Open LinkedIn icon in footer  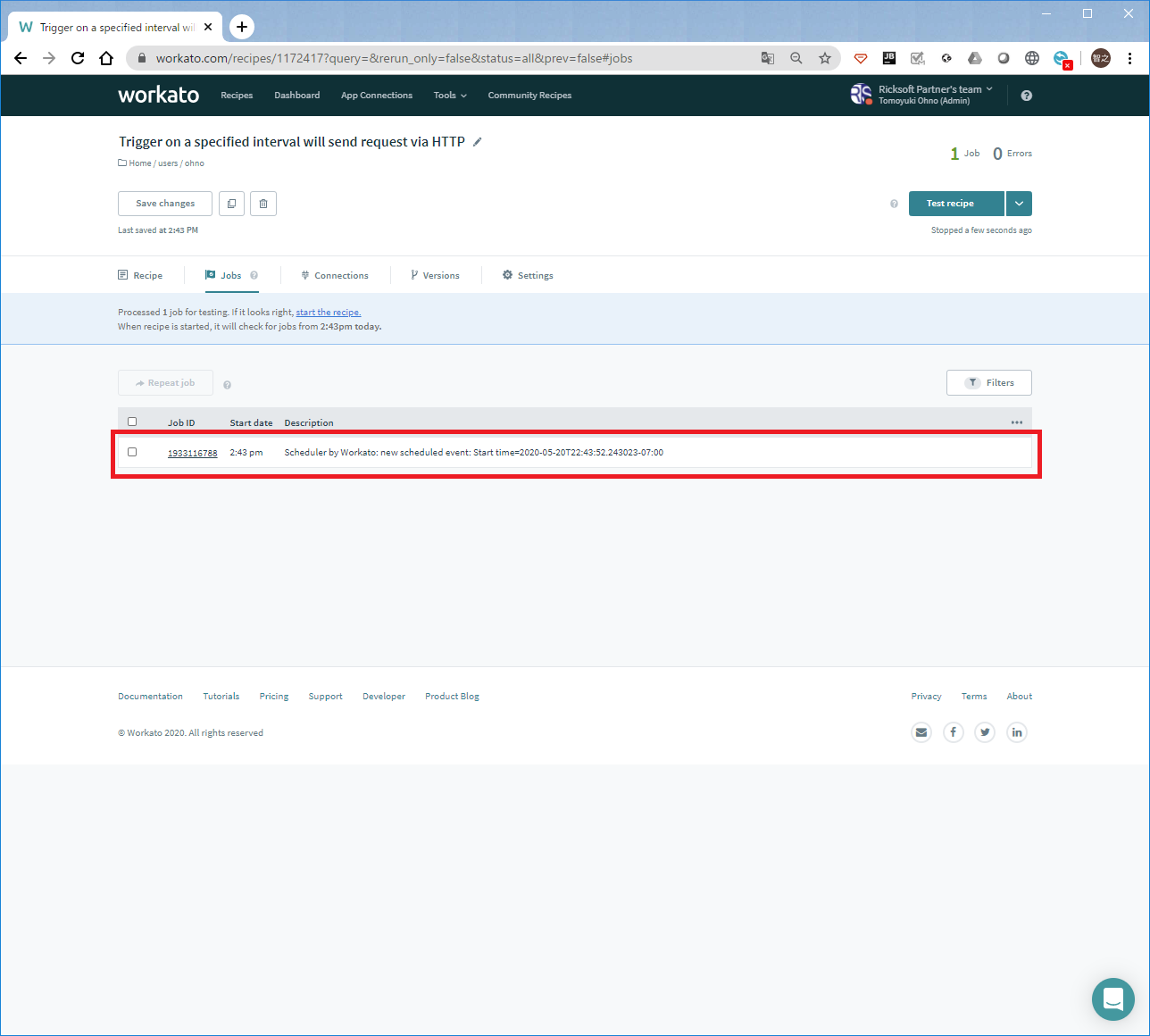point(1017,732)
